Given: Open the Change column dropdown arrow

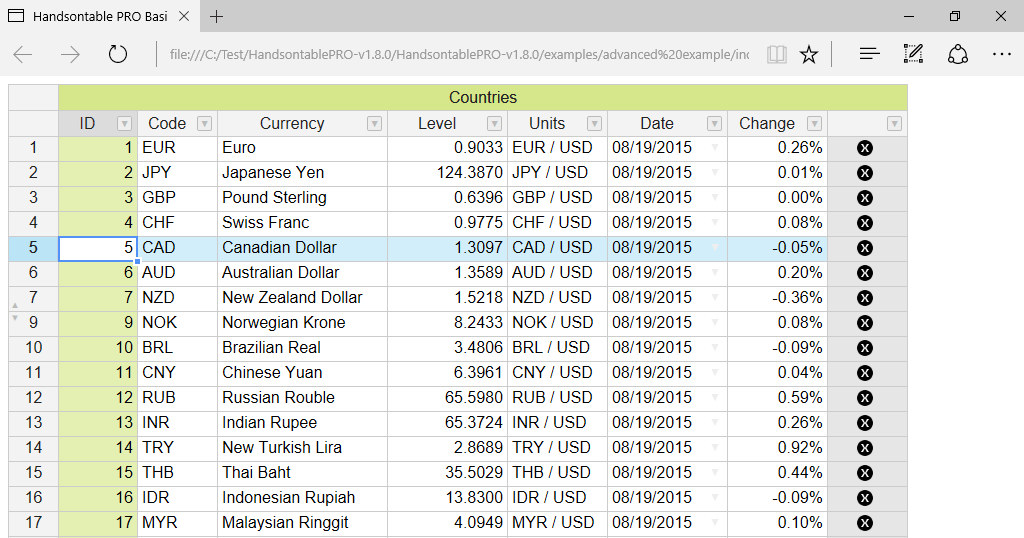Looking at the screenshot, I should point(814,124).
